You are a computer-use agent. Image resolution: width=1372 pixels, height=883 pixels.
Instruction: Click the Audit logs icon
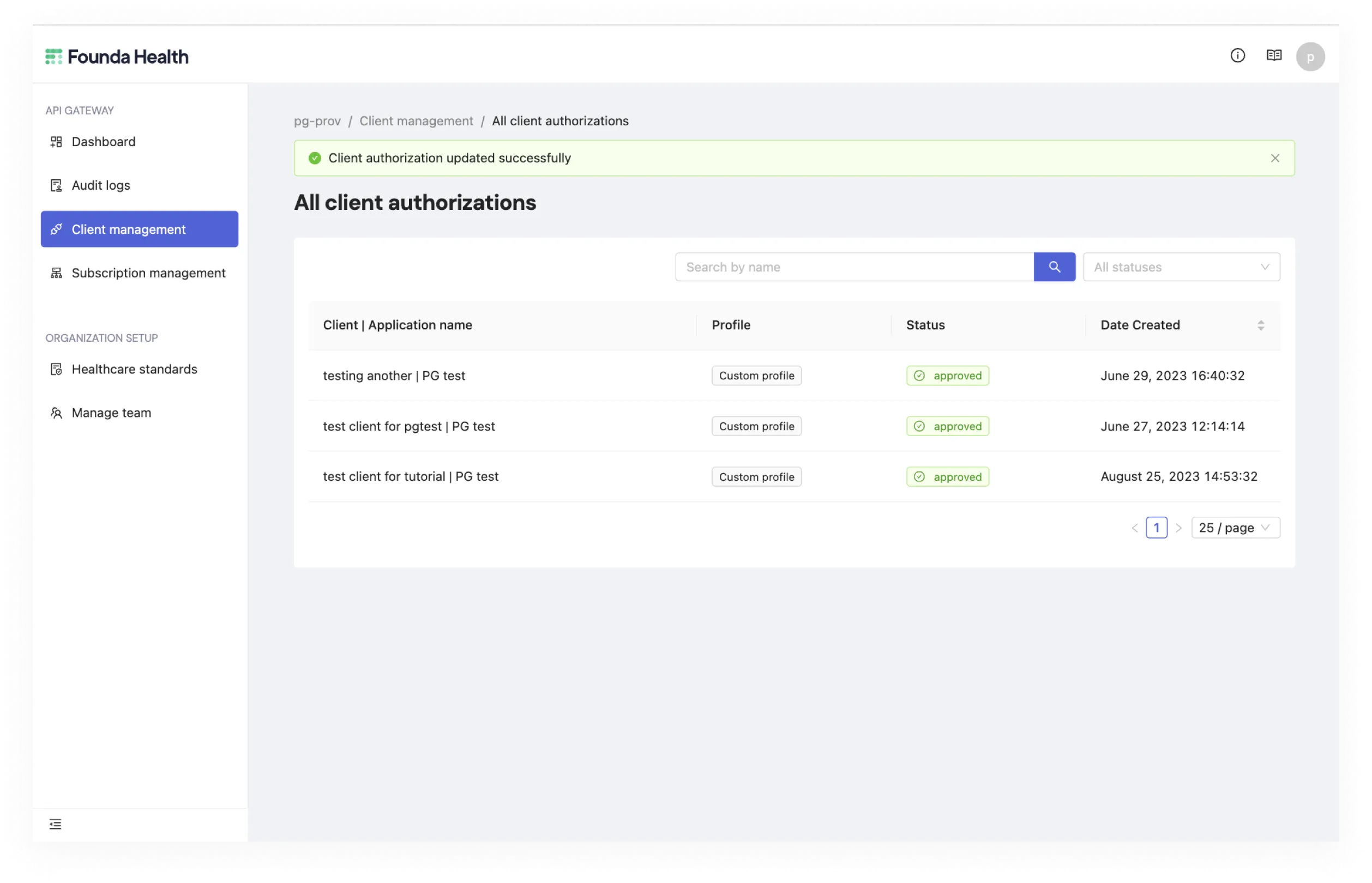click(x=56, y=185)
